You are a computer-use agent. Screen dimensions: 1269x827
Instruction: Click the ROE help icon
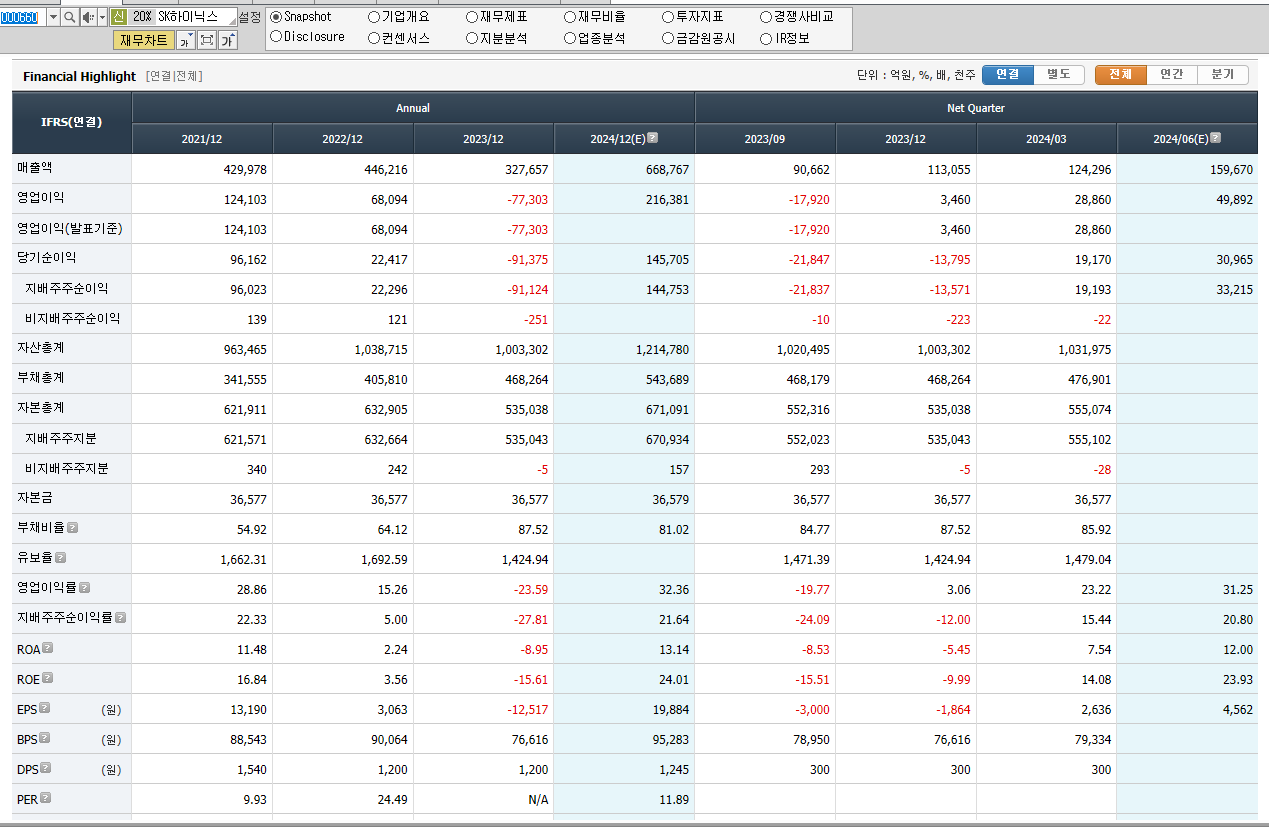[47, 678]
